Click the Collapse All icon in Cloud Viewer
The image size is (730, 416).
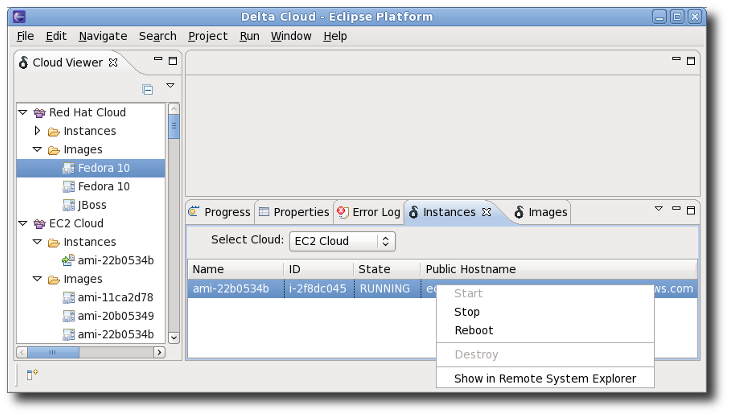pyautogui.click(x=148, y=89)
